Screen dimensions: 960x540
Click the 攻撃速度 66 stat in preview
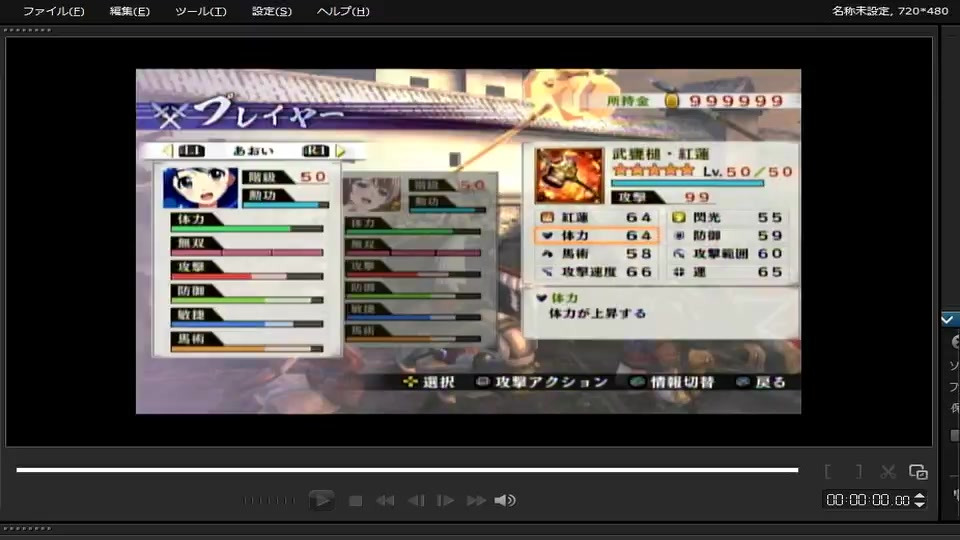[596, 272]
